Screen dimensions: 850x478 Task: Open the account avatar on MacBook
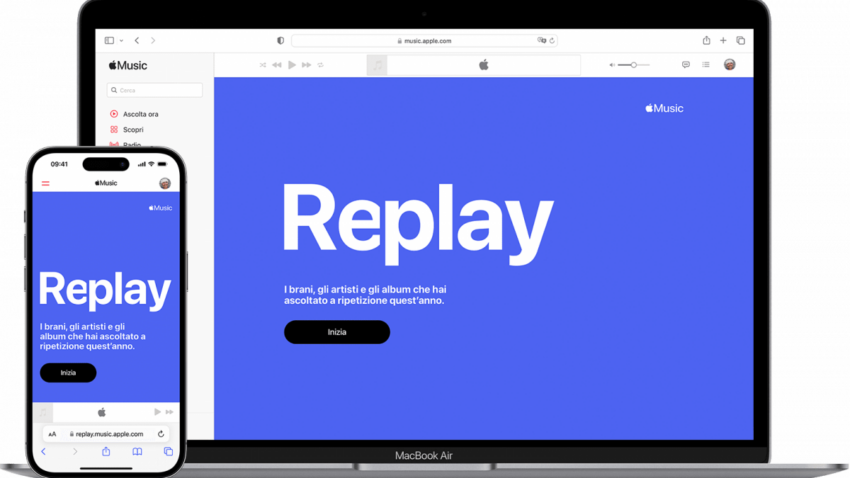(730, 64)
